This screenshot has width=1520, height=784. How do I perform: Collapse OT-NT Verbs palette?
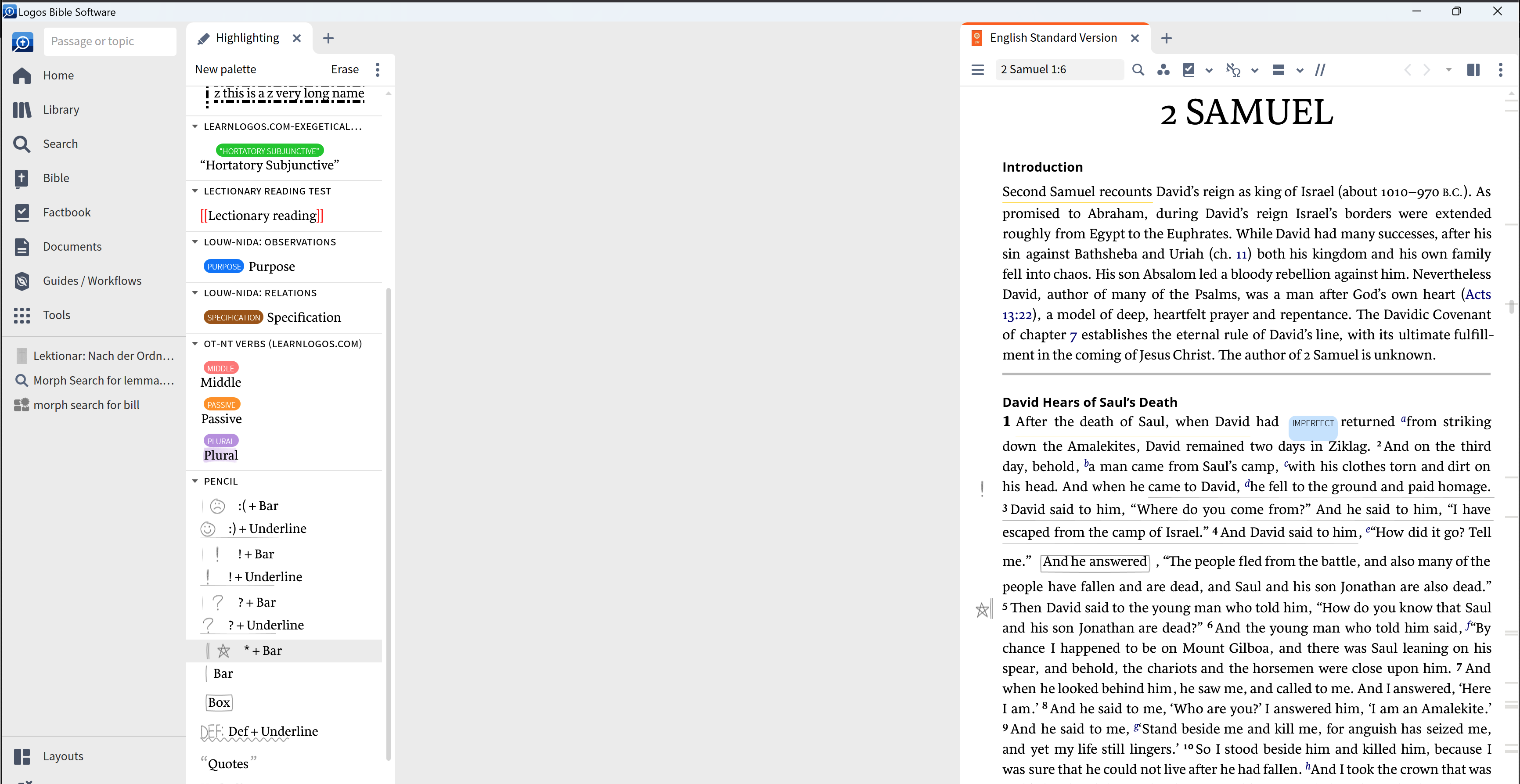pos(195,343)
